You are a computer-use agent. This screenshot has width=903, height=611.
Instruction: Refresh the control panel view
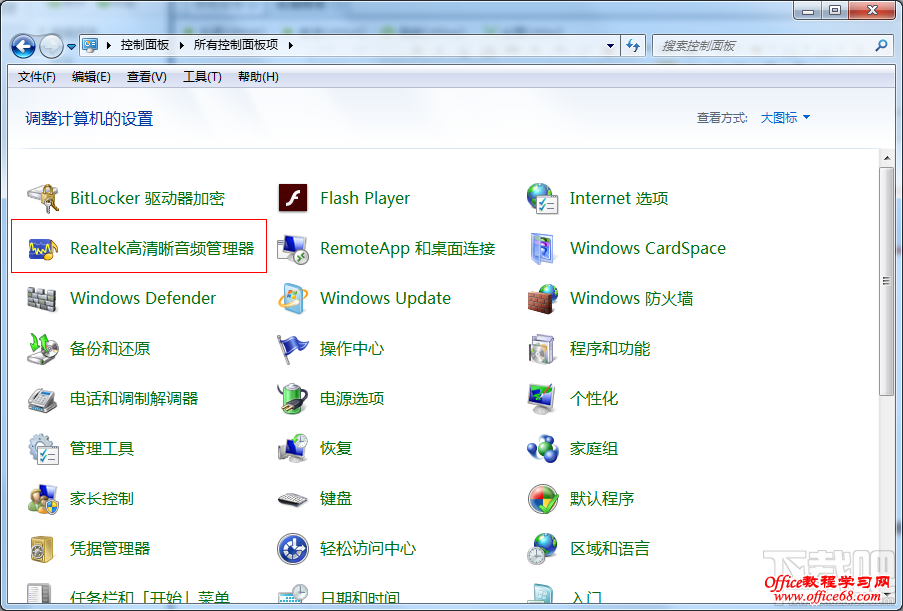[x=633, y=45]
